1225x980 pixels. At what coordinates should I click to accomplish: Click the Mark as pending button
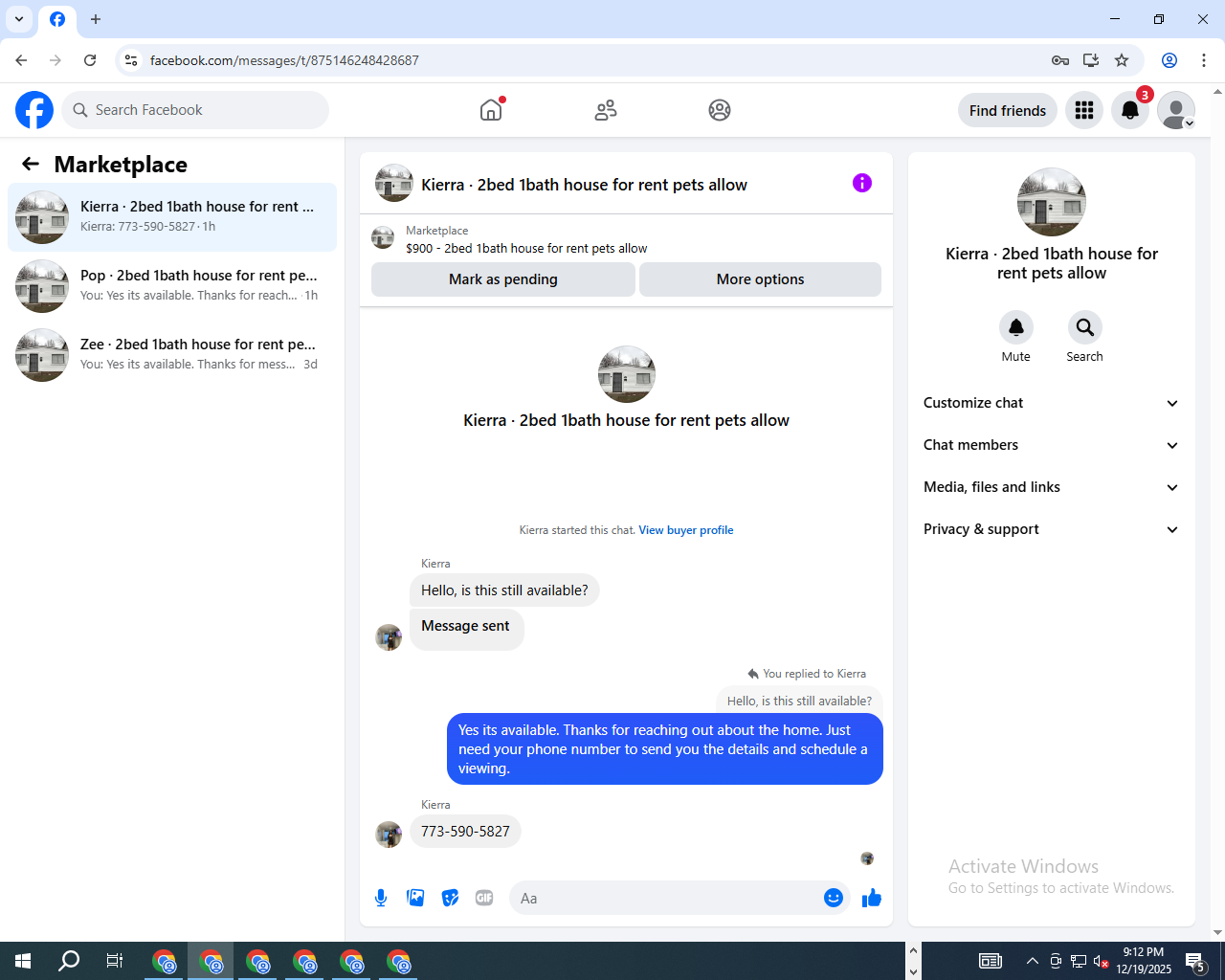coord(503,279)
